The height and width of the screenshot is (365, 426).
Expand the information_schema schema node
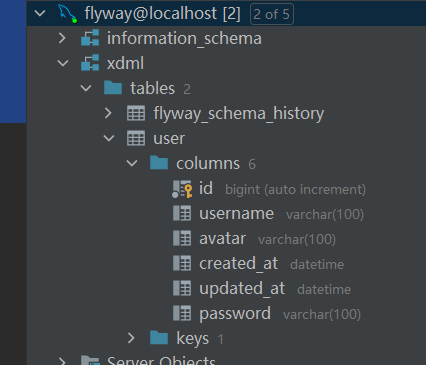pyautogui.click(x=62, y=38)
